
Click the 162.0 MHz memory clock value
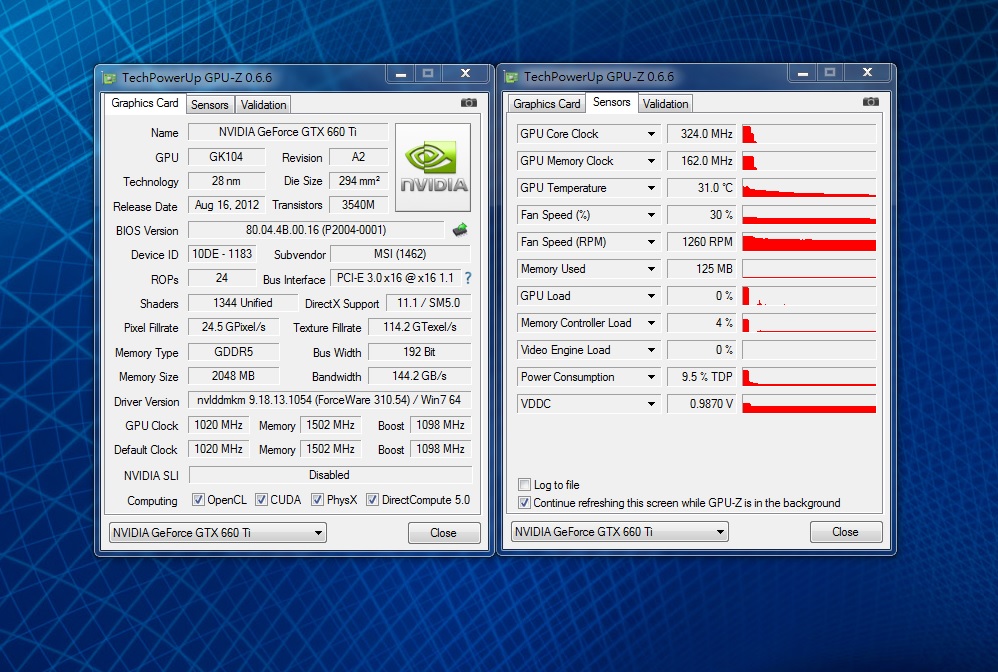coord(701,161)
